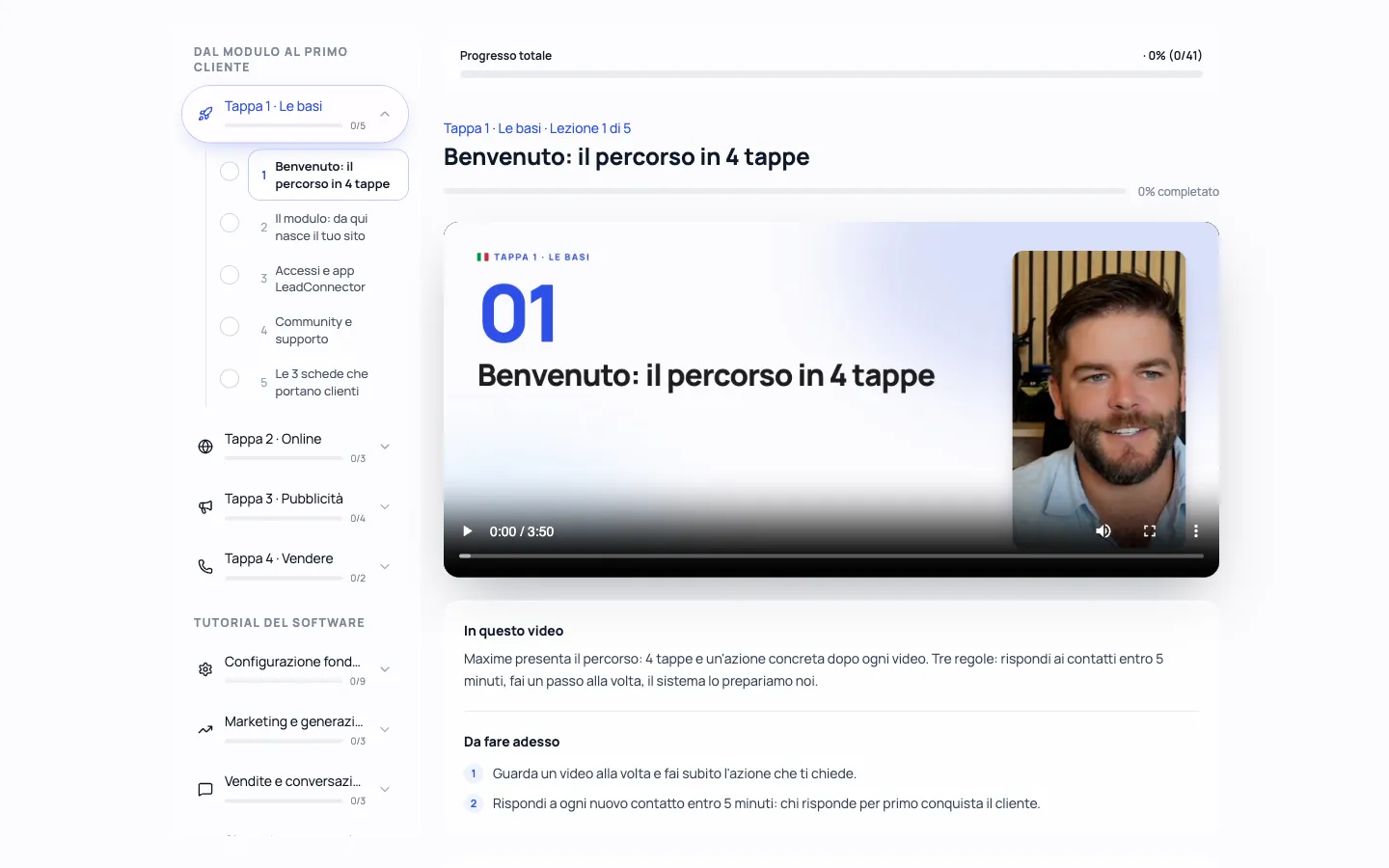Click the large 01 number on the video slide
This screenshot has width=1389, height=868.
click(x=519, y=314)
